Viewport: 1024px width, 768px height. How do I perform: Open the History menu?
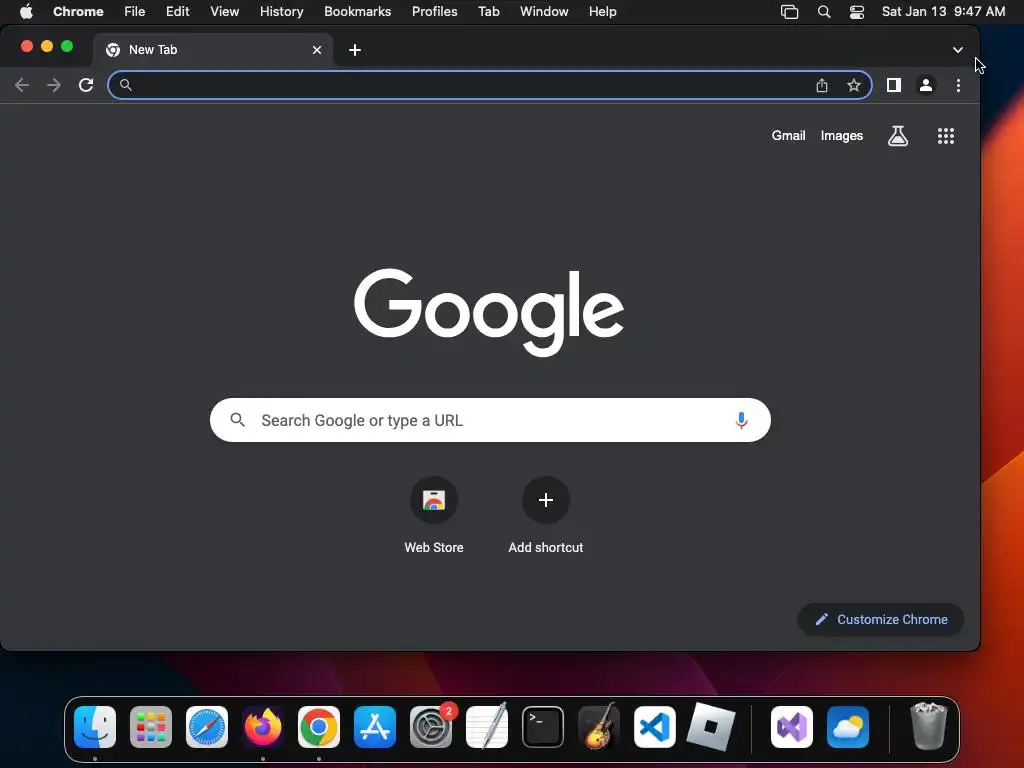pyautogui.click(x=281, y=11)
